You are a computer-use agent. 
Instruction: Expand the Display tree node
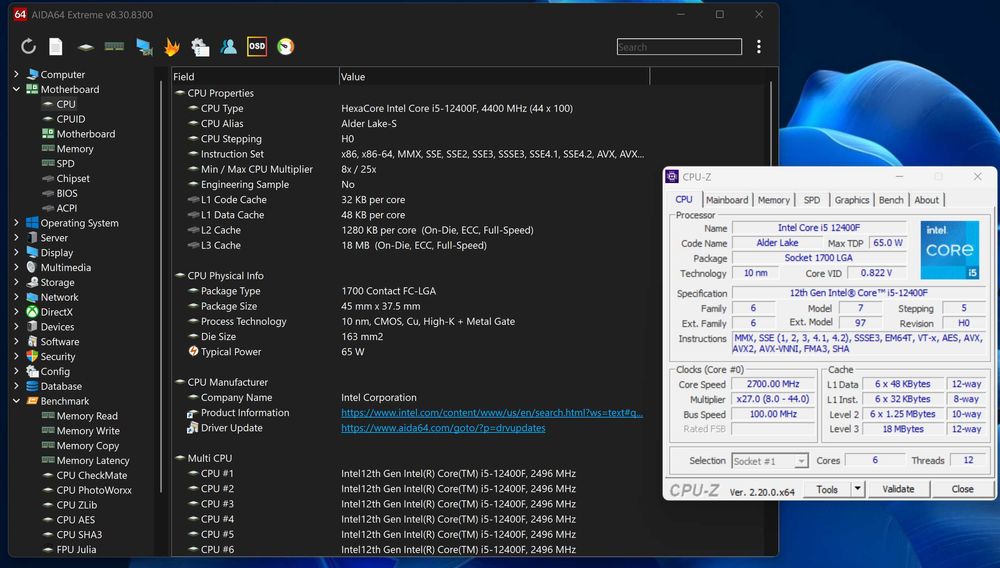17,252
